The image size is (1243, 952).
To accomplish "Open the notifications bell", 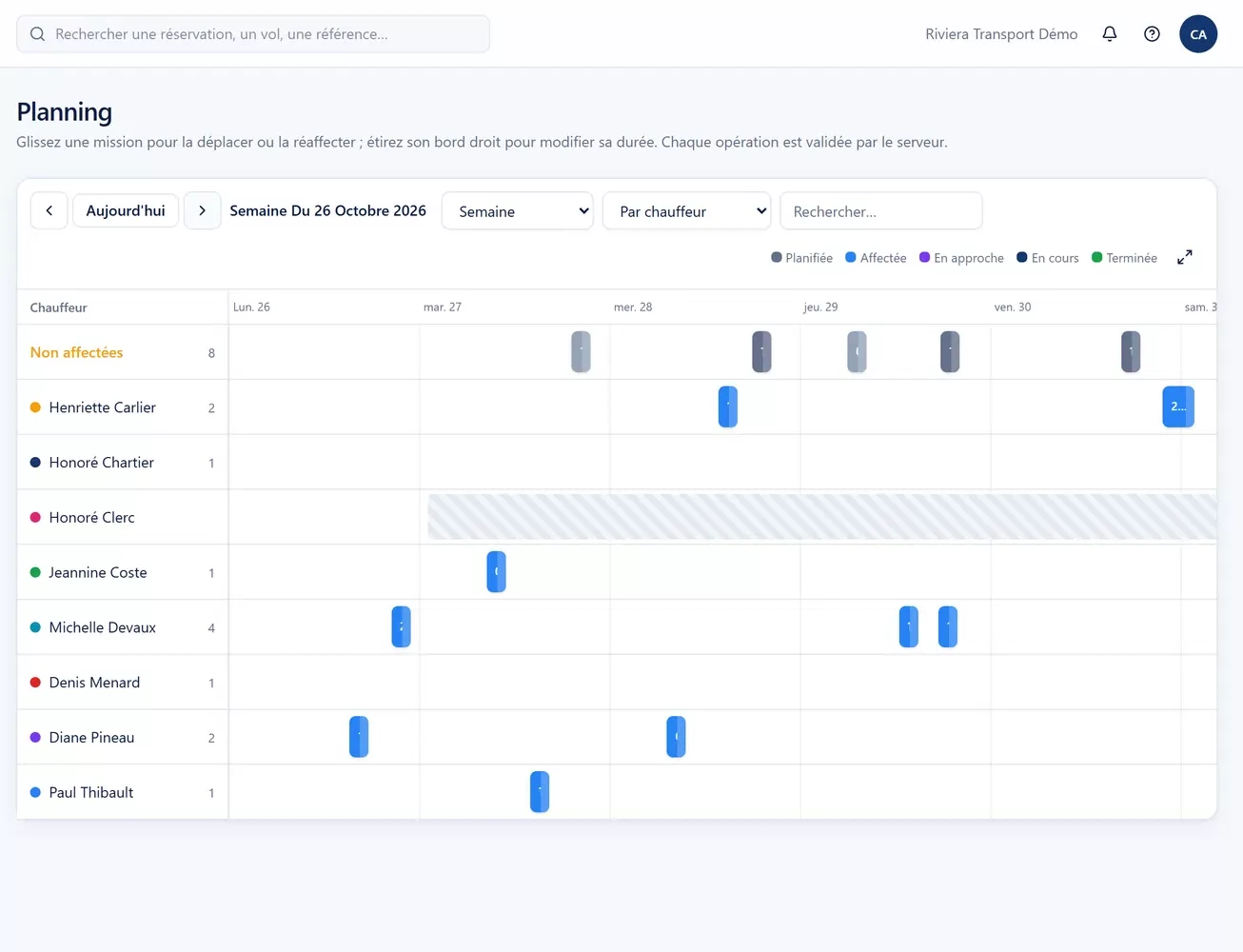I will tap(1110, 34).
